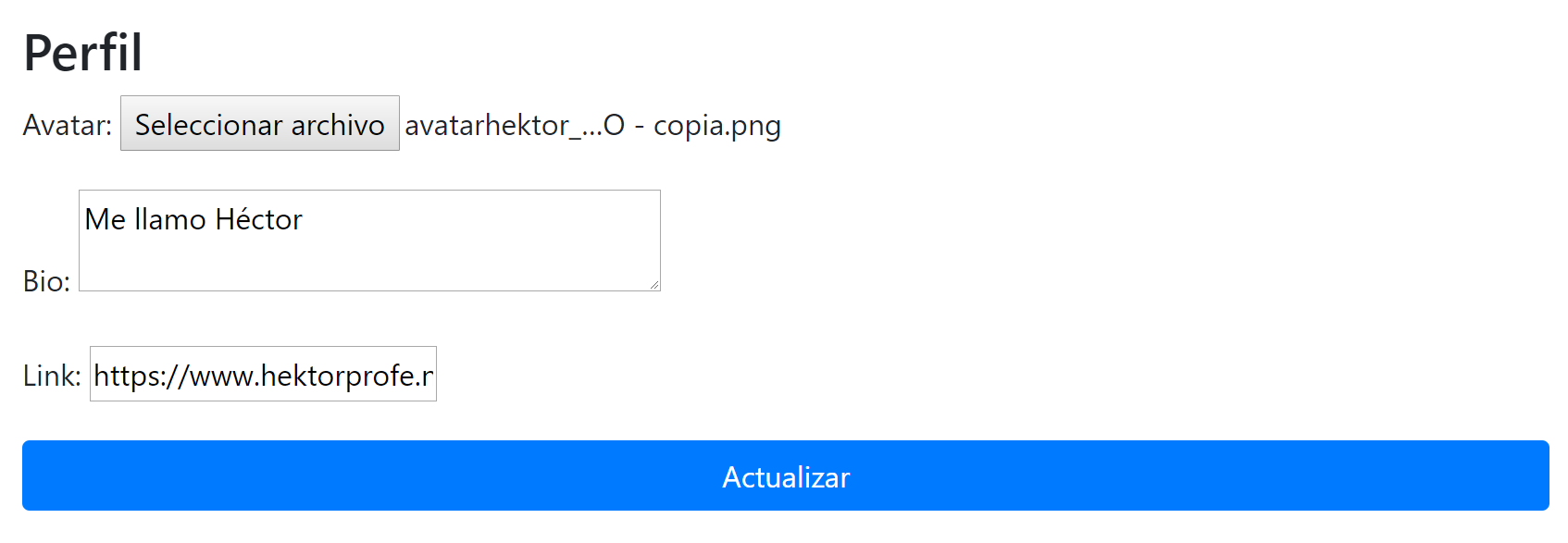The height and width of the screenshot is (543, 1568).
Task: Click the word archivo on the file chooser button
Action: coord(338,125)
